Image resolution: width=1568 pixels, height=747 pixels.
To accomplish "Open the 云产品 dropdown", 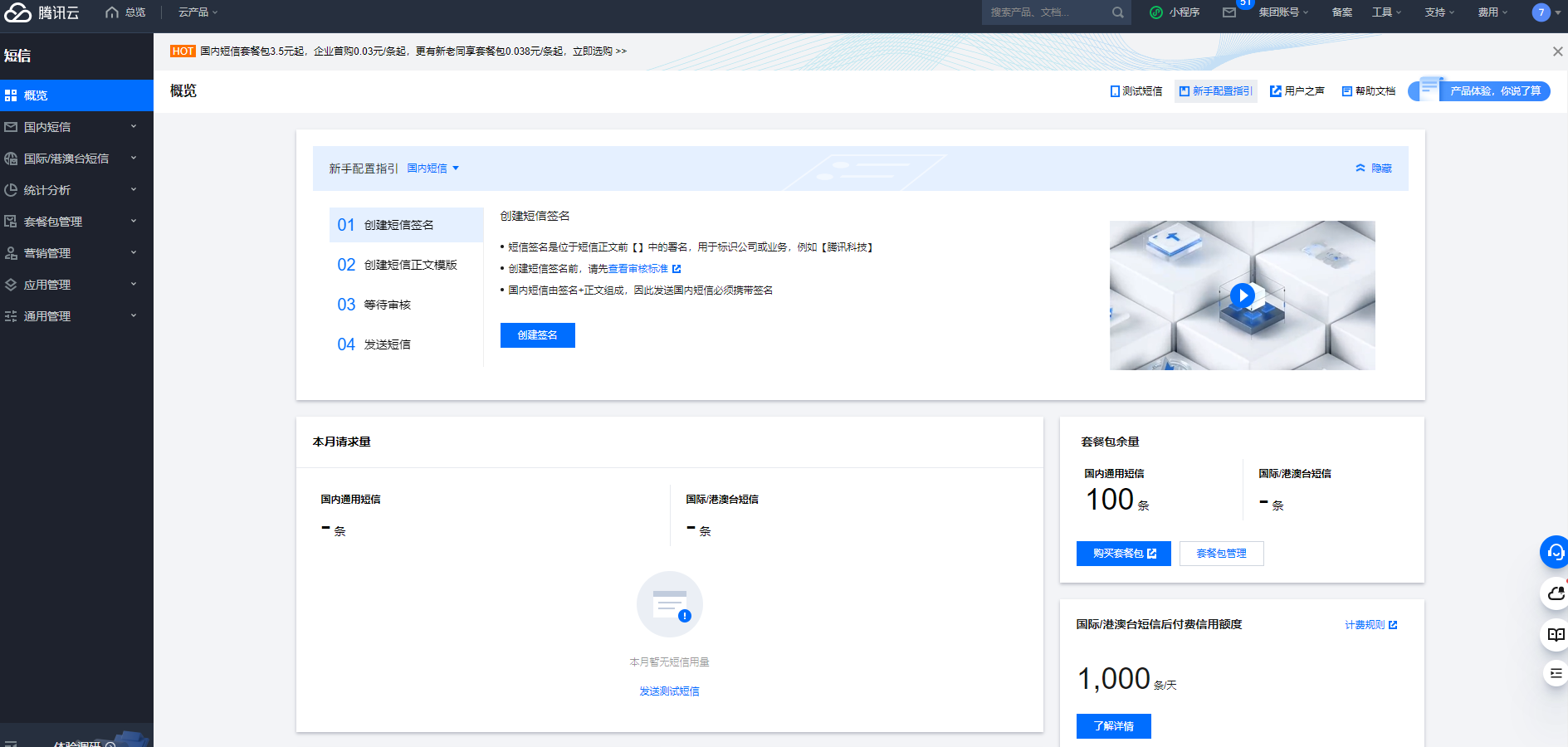I will coord(198,12).
